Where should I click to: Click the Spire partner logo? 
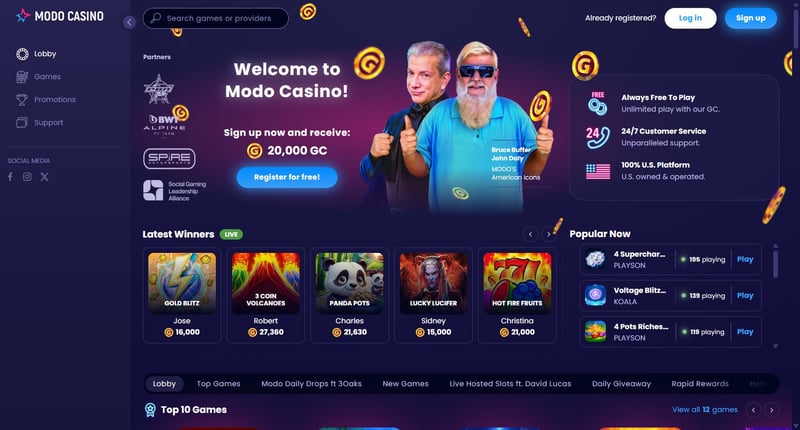[169, 159]
